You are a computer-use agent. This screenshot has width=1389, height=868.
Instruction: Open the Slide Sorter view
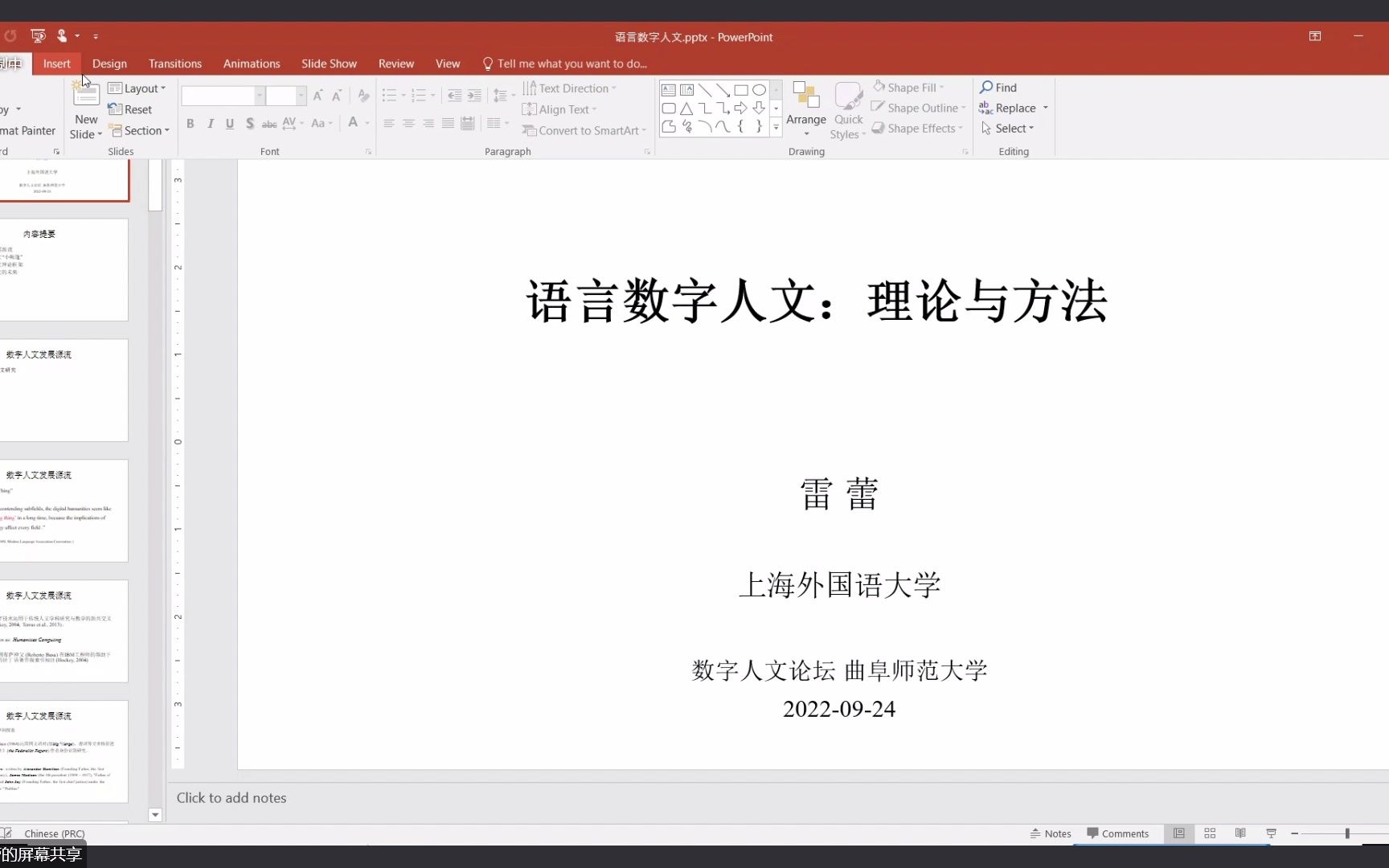(1210, 833)
